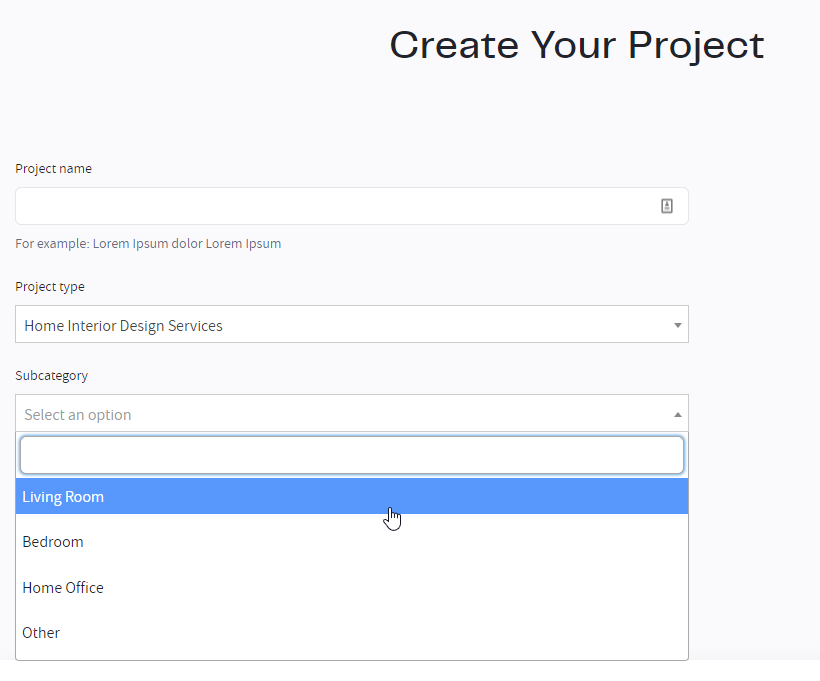Screen dimensions: 820x681
Task: Click the 'Home Interior Design Services' selected value
Action: [x=123, y=326]
